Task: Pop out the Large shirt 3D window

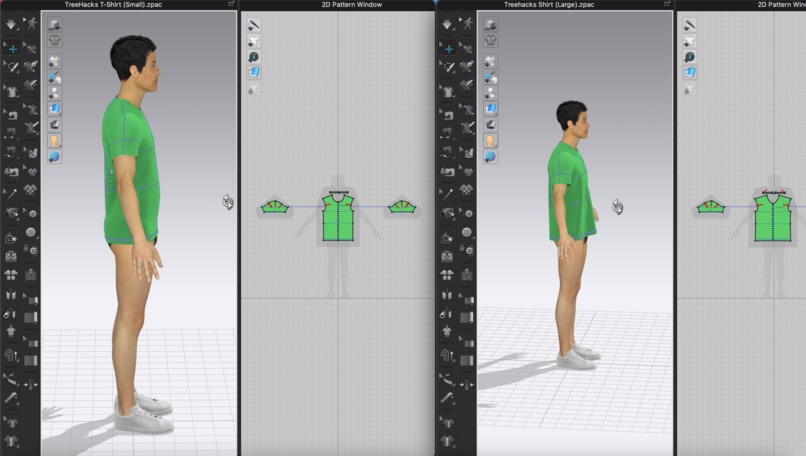Action: [x=667, y=4]
